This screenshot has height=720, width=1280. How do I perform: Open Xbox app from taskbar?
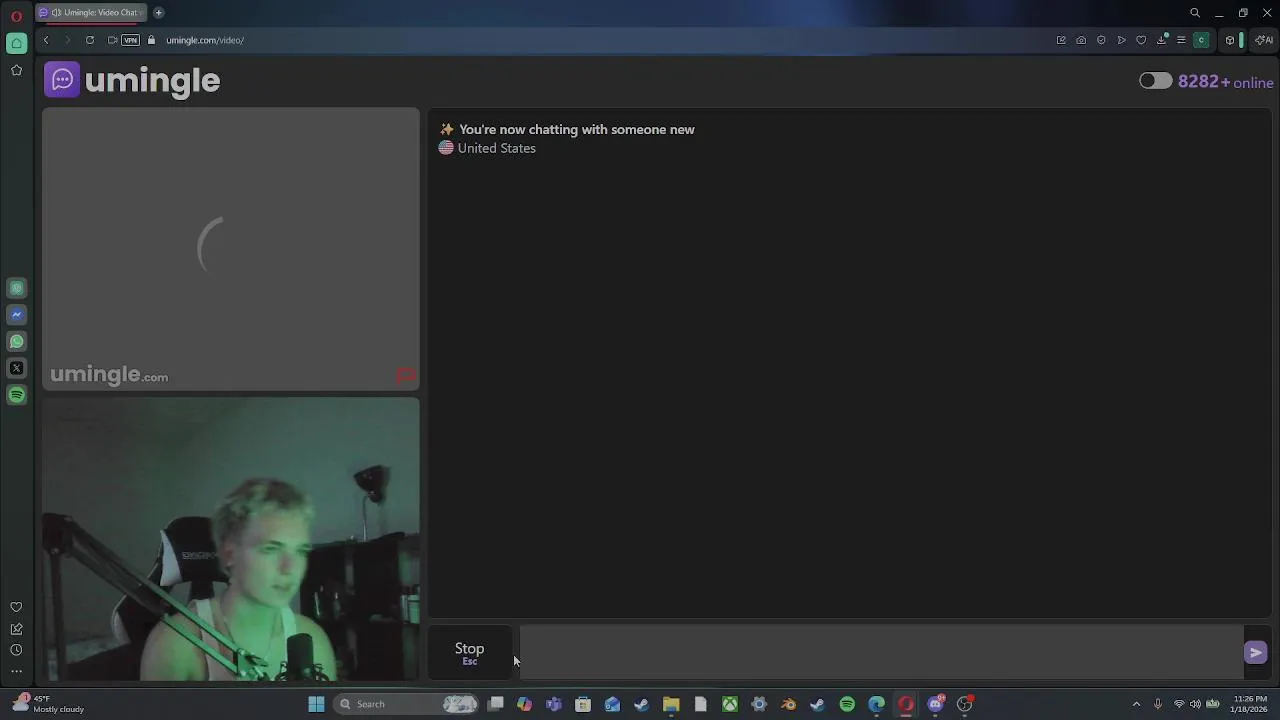click(730, 704)
